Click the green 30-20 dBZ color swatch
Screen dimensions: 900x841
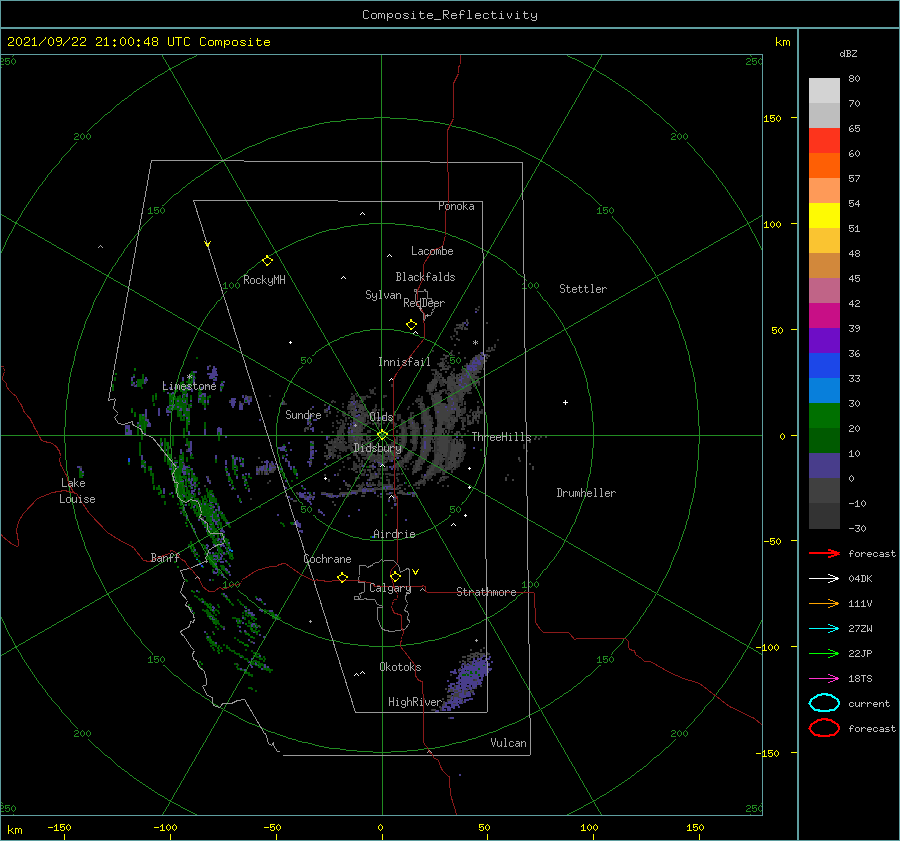click(824, 416)
